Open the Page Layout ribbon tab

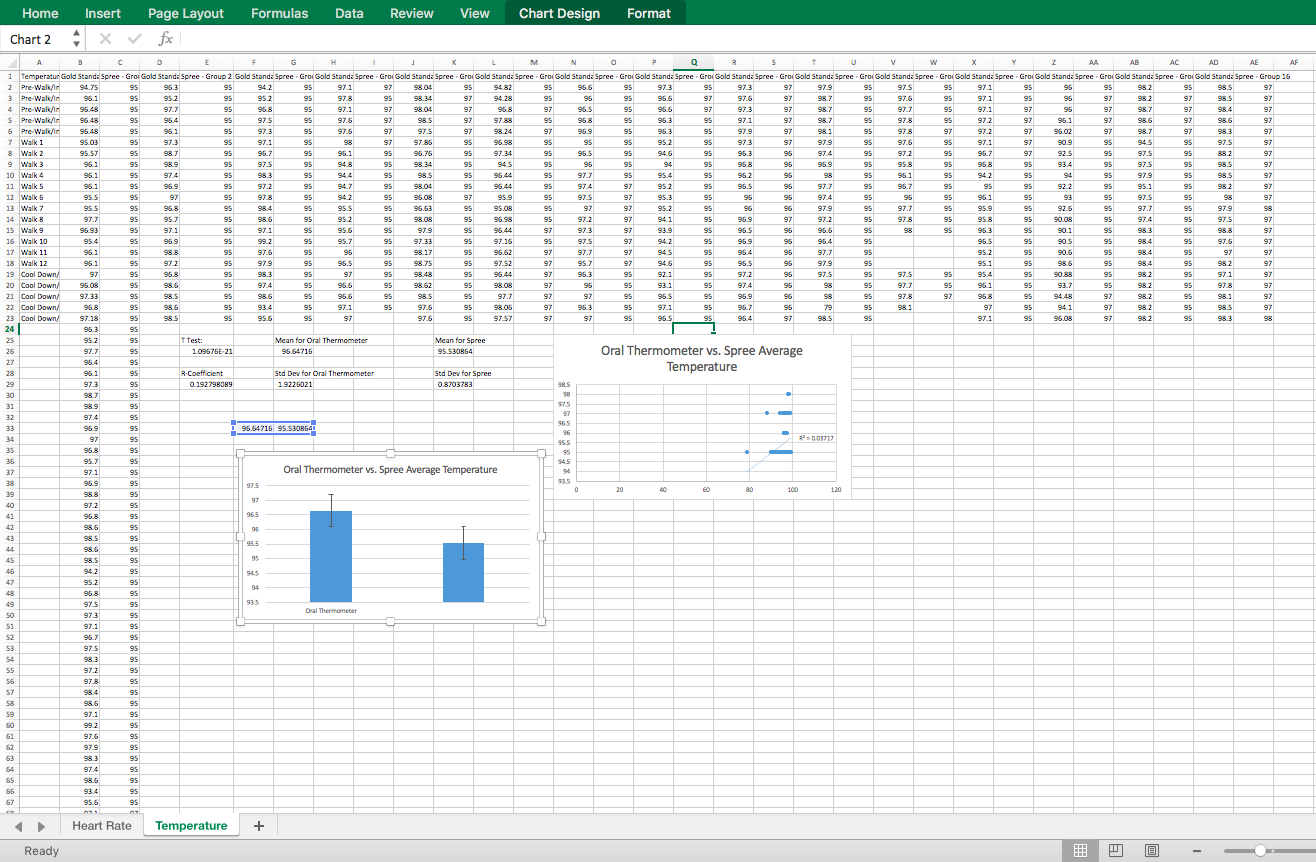186,13
